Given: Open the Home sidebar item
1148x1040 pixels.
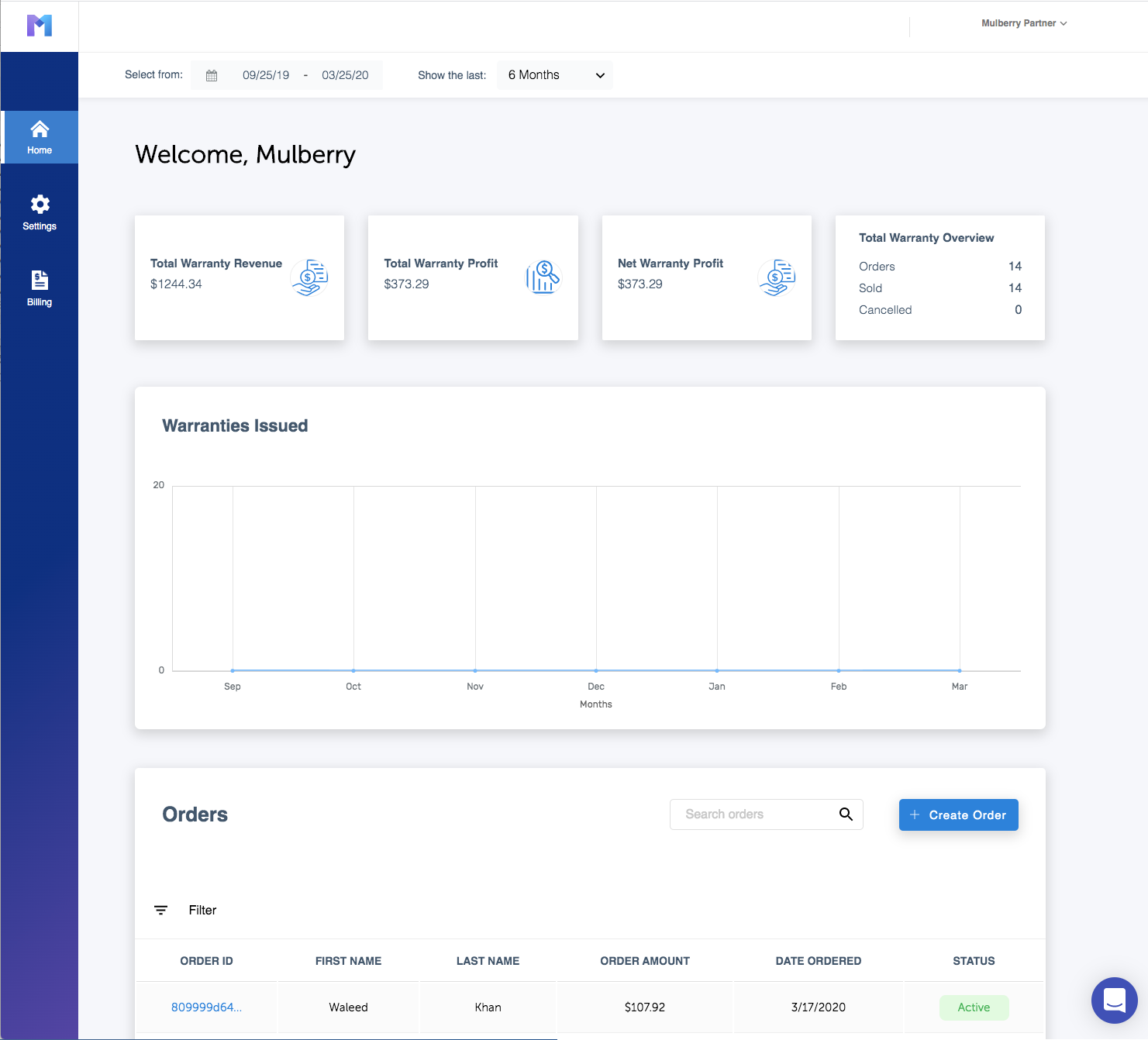Looking at the screenshot, I should (40, 137).
